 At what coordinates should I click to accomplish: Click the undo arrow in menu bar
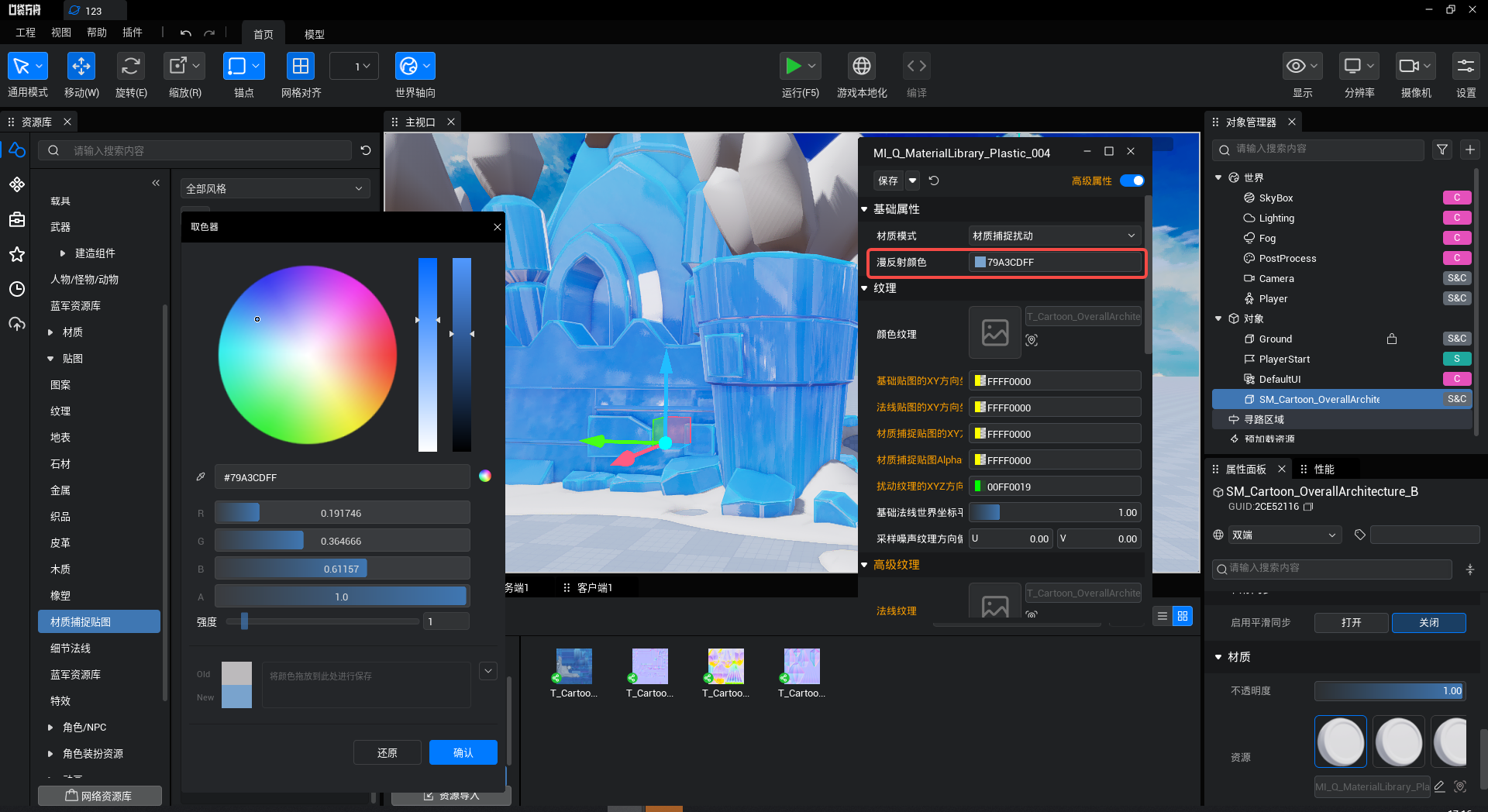[186, 33]
